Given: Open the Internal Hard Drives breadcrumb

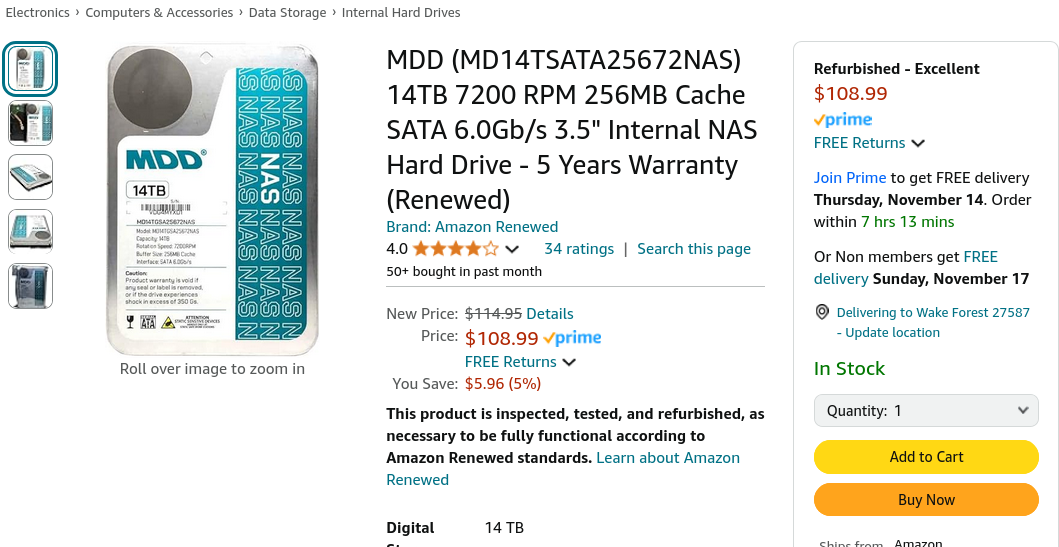Looking at the screenshot, I should [x=401, y=13].
